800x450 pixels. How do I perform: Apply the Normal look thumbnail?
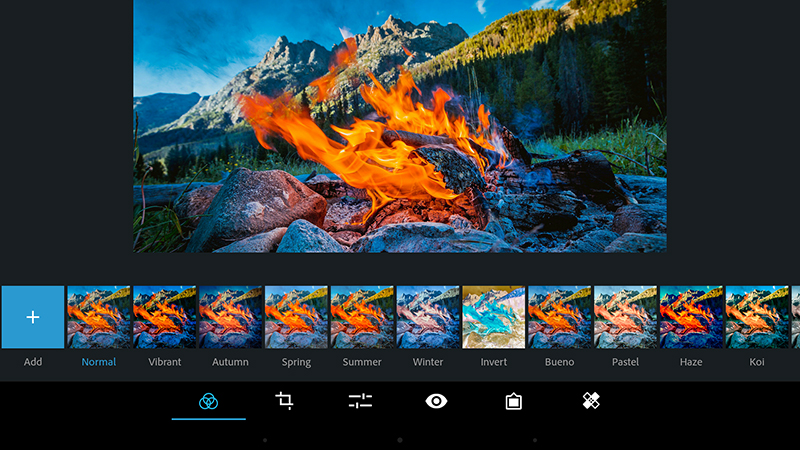click(x=99, y=317)
